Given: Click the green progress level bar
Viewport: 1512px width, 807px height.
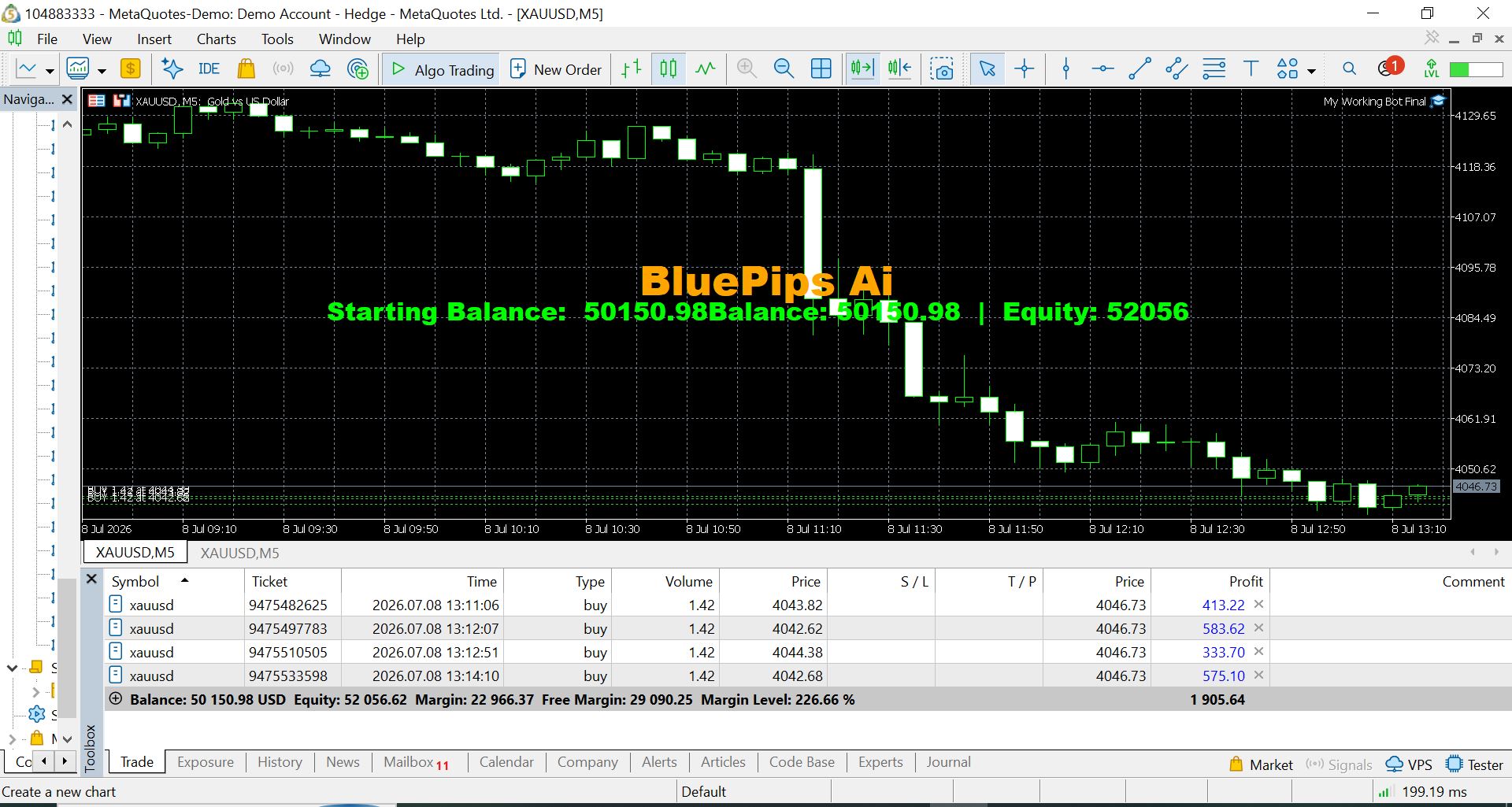Looking at the screenshot, I should click(x=1476, y=69).
